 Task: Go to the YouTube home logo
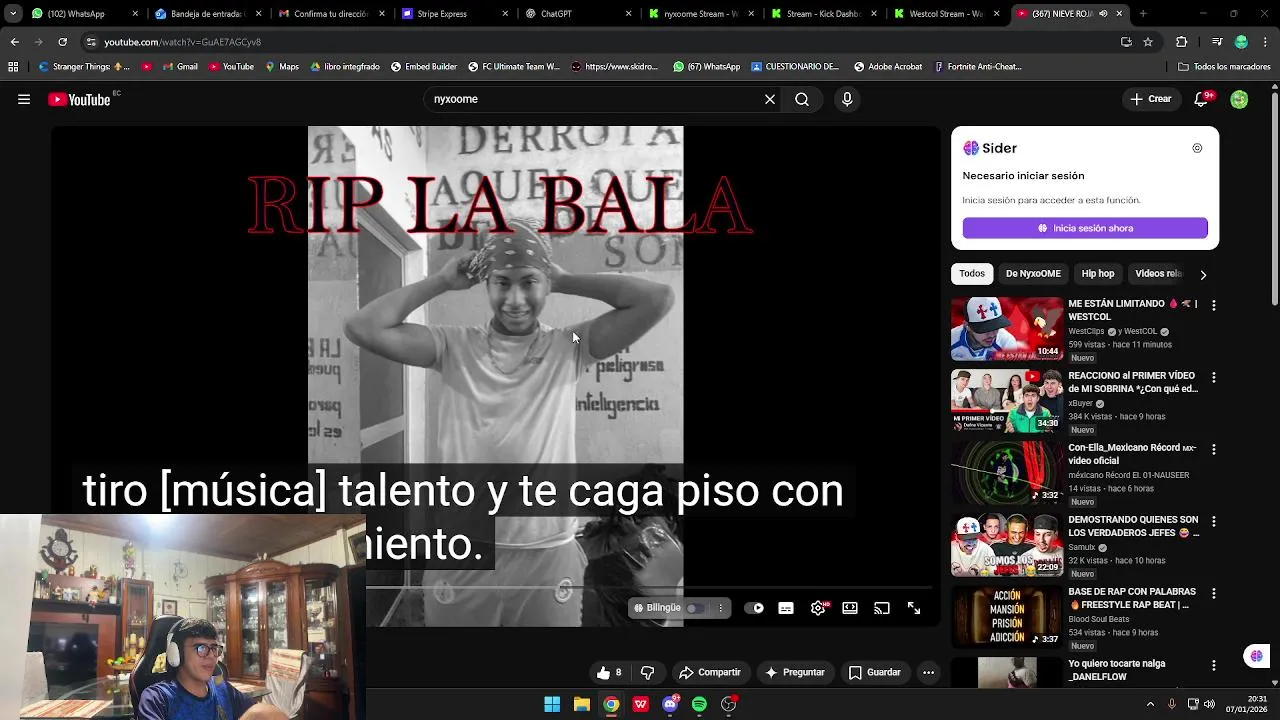79,99
